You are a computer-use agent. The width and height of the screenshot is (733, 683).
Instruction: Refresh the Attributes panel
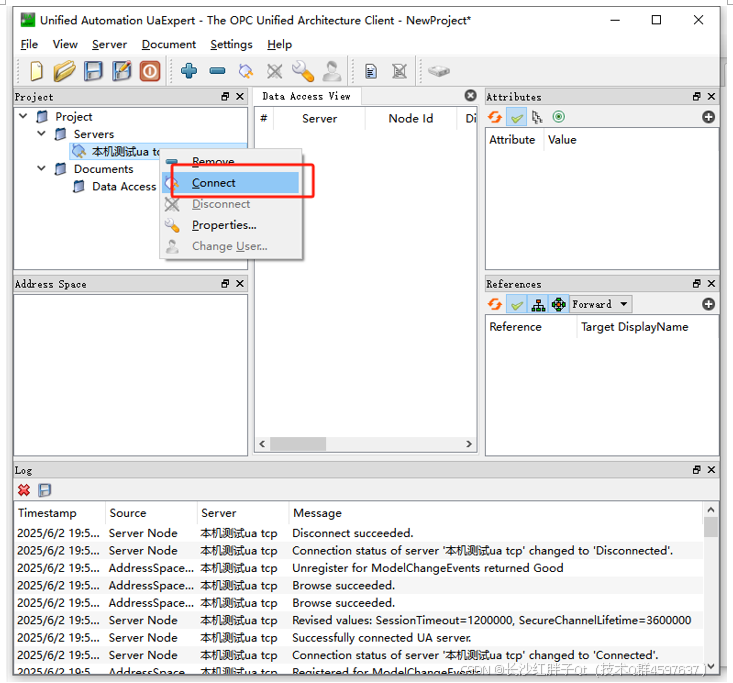tap(495, 117)
